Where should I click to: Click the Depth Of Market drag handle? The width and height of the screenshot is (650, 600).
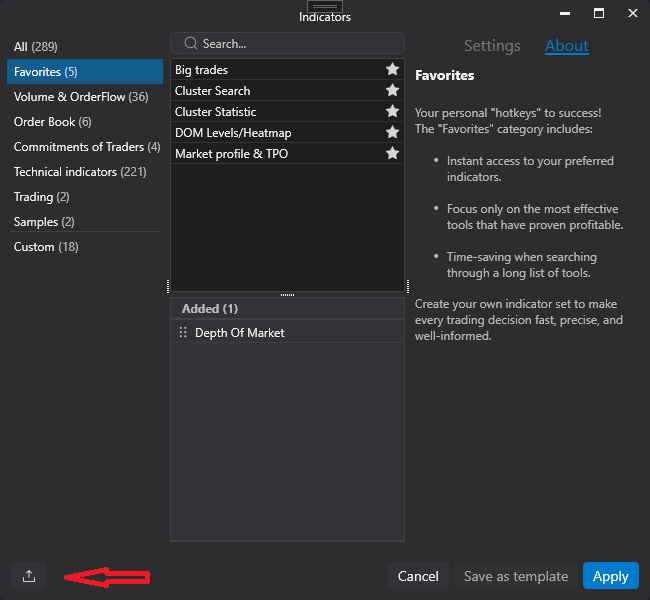[x=183, y=332]
